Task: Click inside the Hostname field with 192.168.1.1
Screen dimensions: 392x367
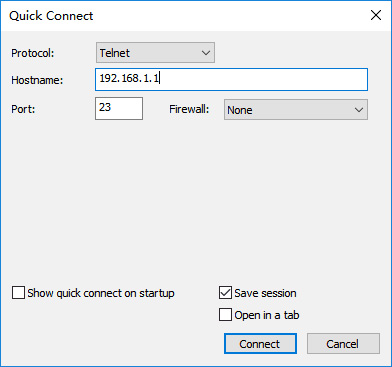Action: (x=231, y=79)
